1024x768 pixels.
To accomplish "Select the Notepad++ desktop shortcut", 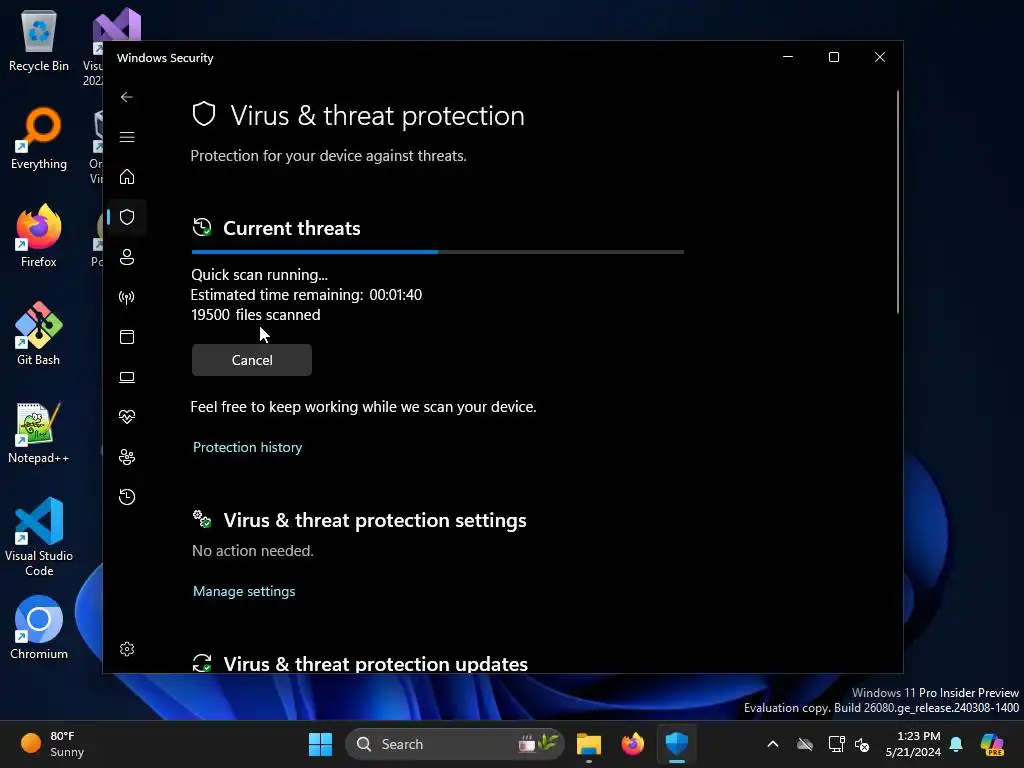I will point(39,432).
